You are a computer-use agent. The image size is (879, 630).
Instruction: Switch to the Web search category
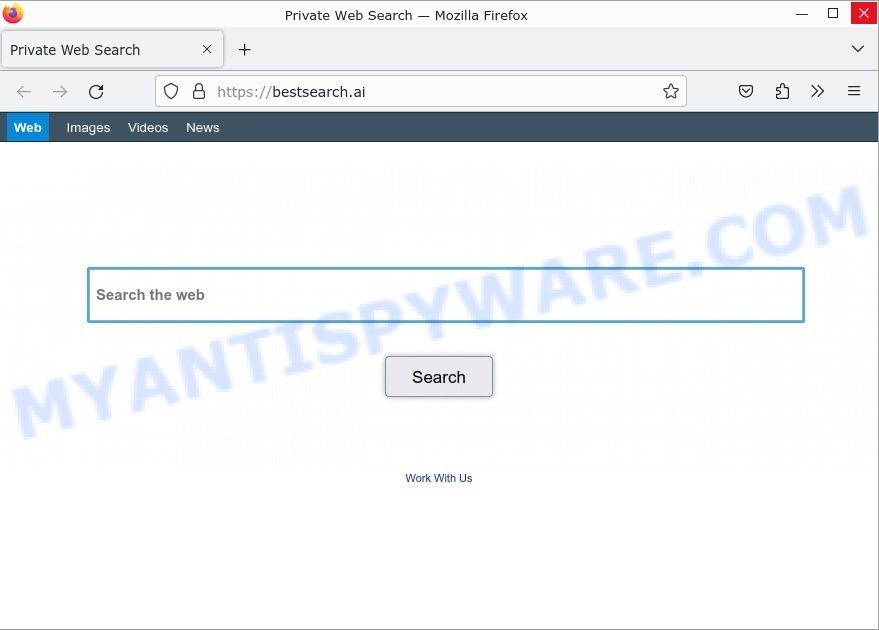click(x=27, y=127)
